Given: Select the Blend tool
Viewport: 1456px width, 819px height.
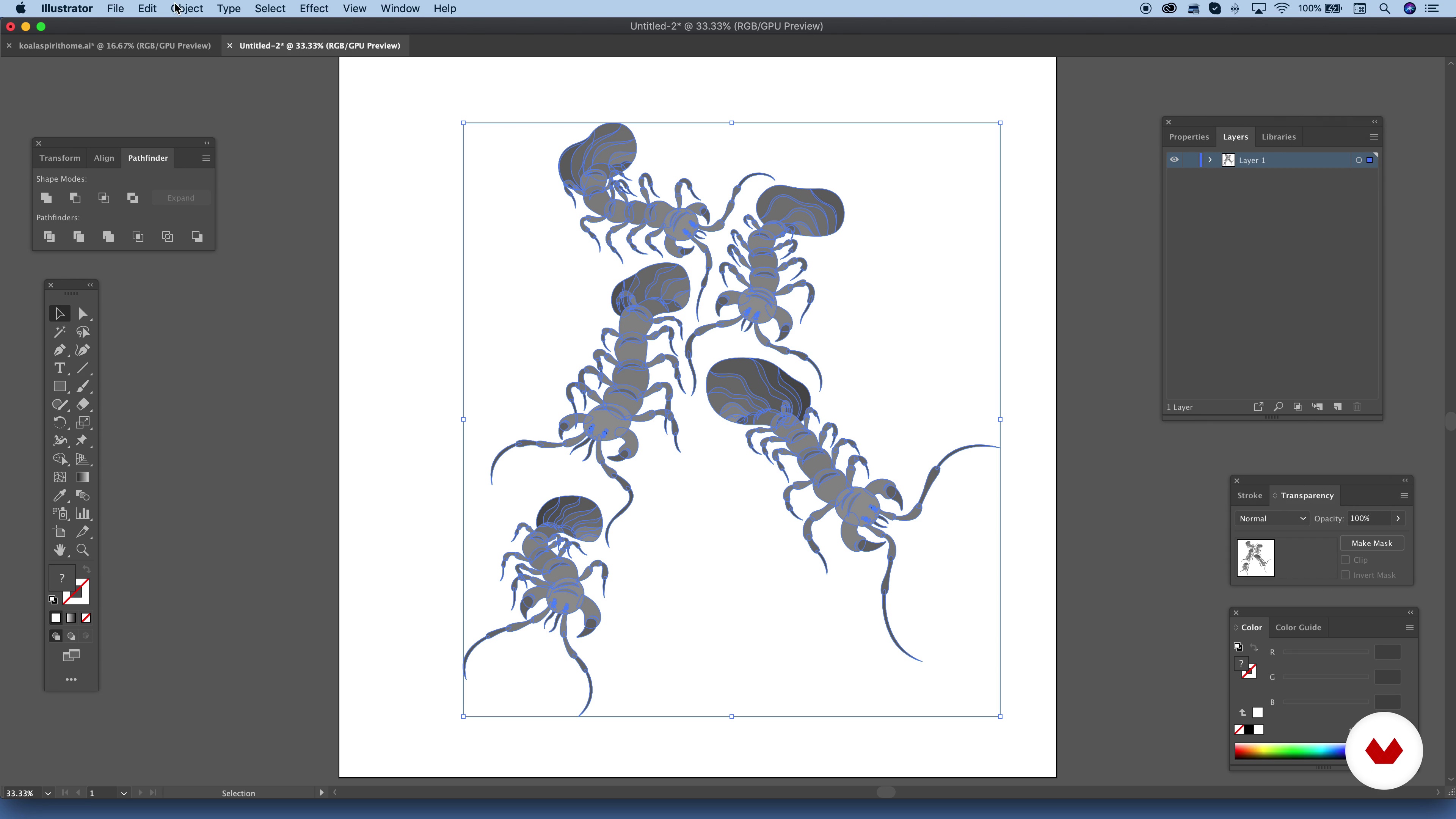Looking at the screenshot, I should point(83,495).
